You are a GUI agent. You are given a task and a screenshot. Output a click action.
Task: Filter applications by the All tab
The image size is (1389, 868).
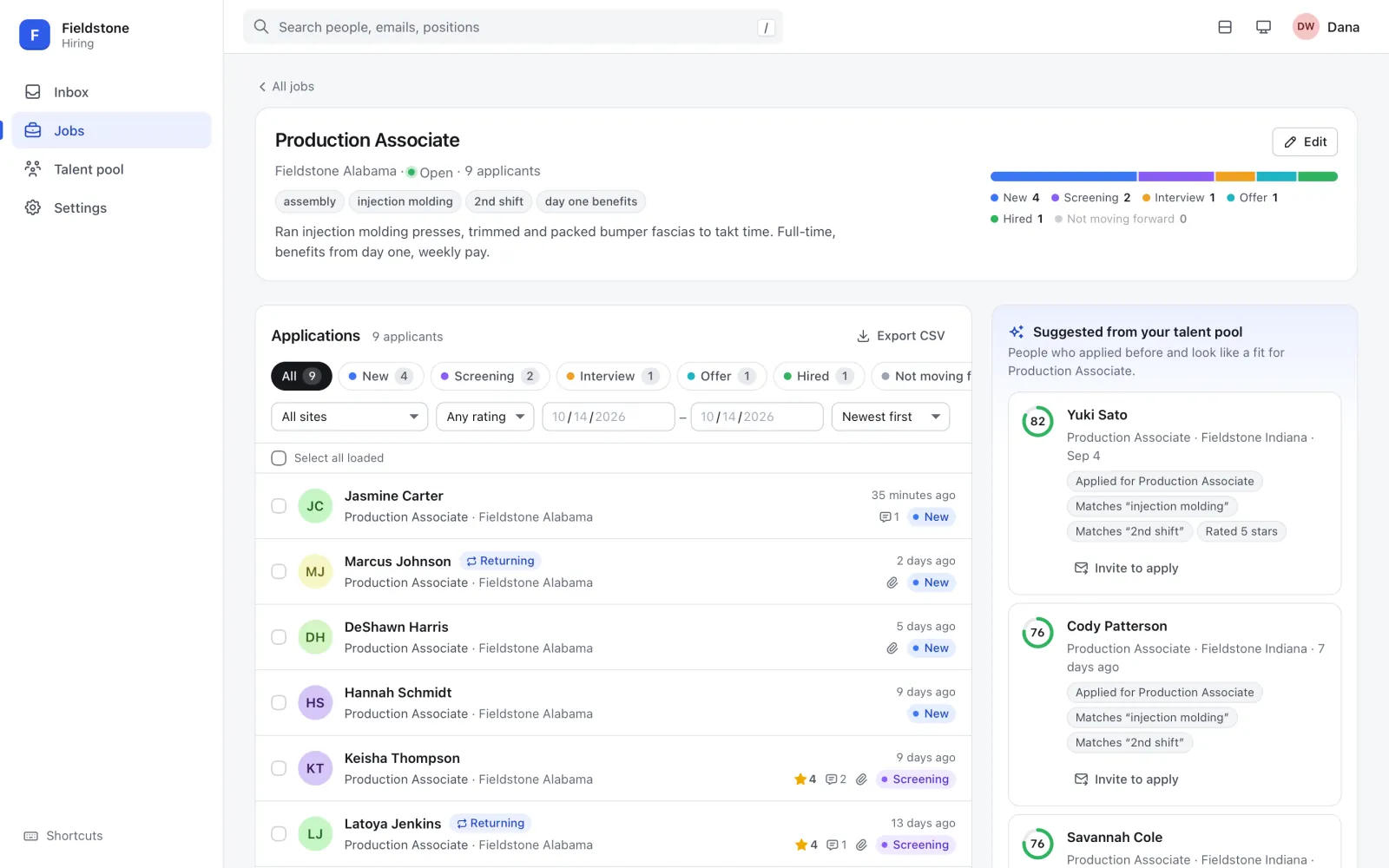(301, 376)
